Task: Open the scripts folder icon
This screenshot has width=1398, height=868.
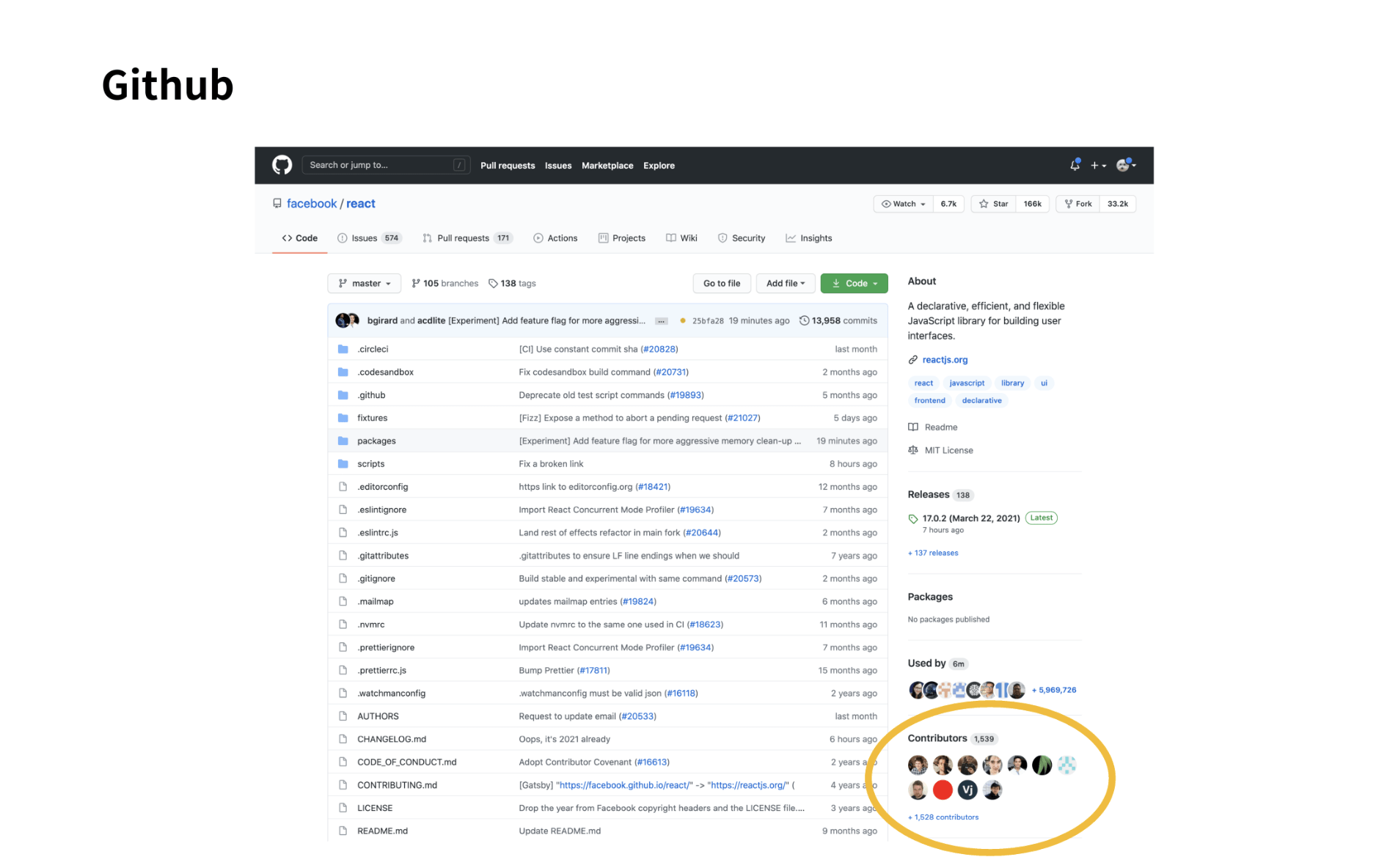Action: [343, 464]
